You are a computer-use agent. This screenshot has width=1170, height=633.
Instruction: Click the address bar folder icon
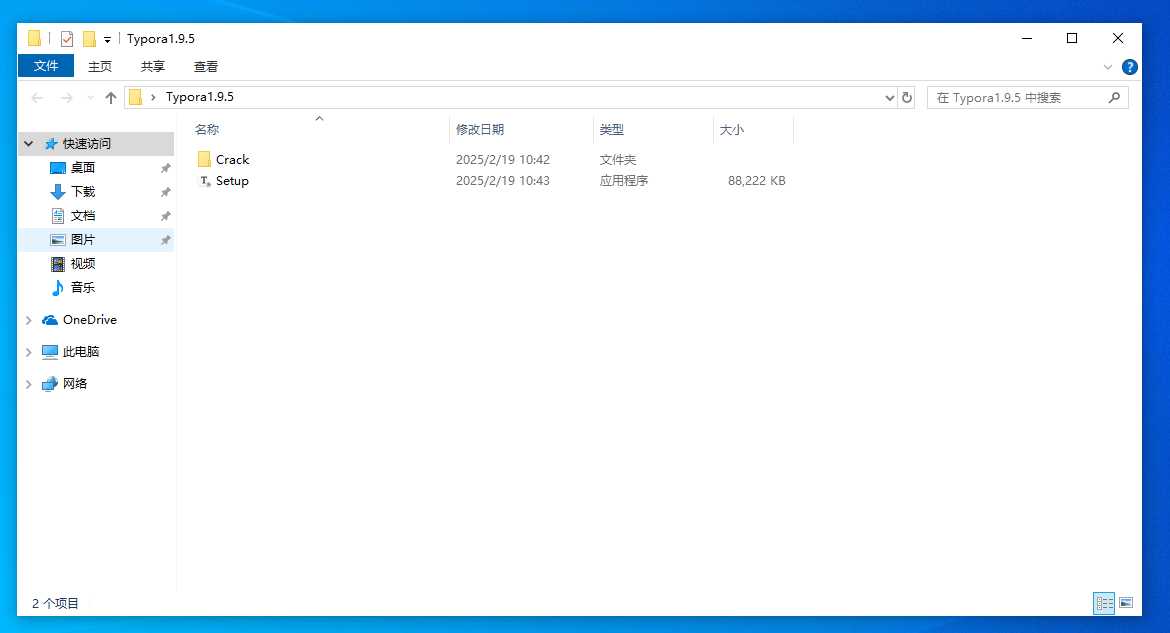135,98
